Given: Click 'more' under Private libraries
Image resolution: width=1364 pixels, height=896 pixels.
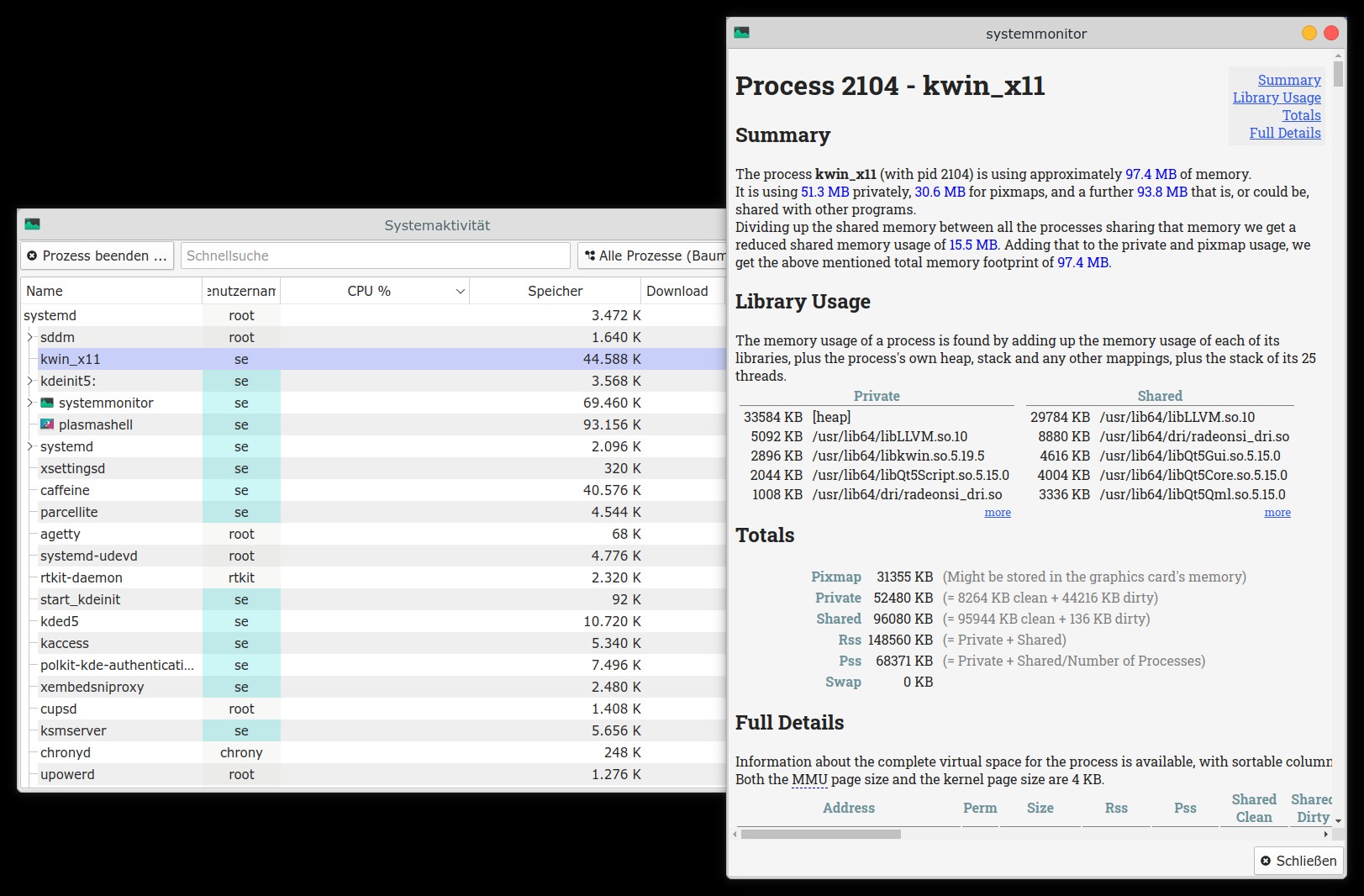Looking at the screenshot, I should (x=998, y=512).
